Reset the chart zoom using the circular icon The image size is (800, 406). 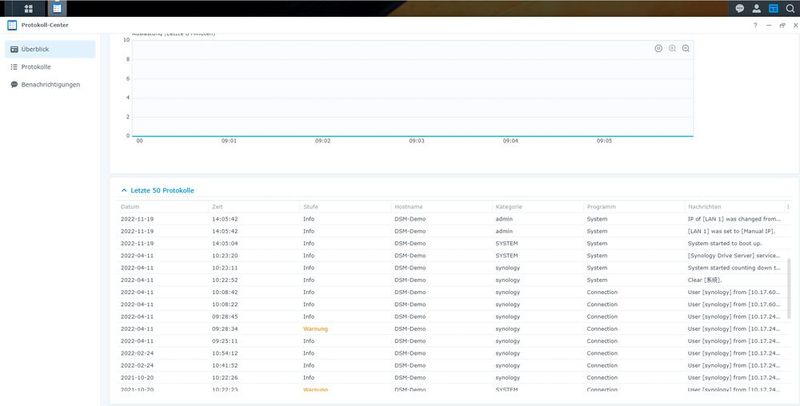659,48
